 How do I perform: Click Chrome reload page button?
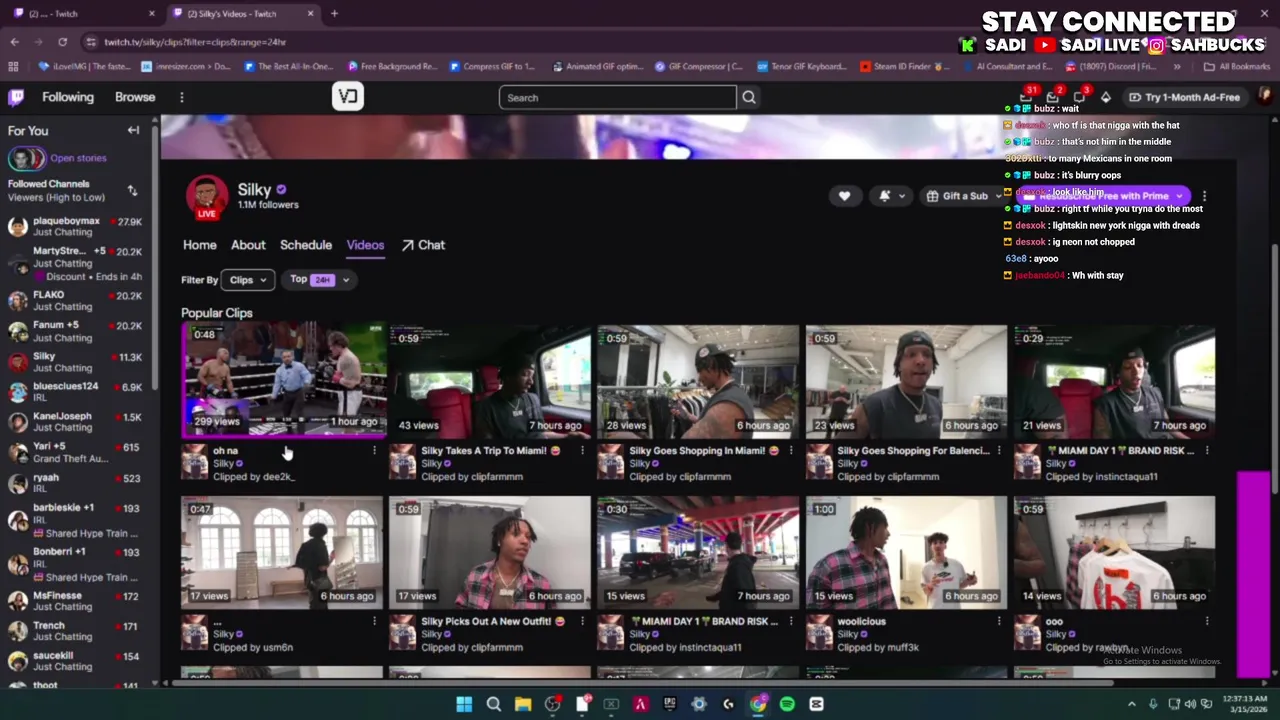click(62, 42)
